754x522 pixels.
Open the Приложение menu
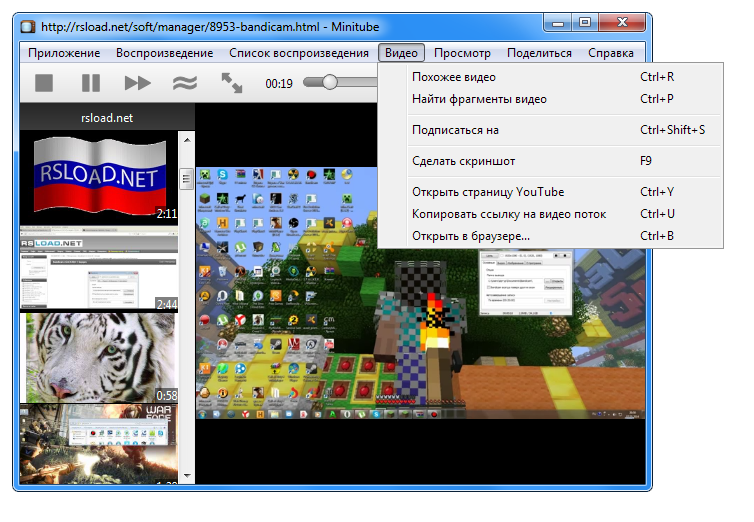[x=64, y=53]
